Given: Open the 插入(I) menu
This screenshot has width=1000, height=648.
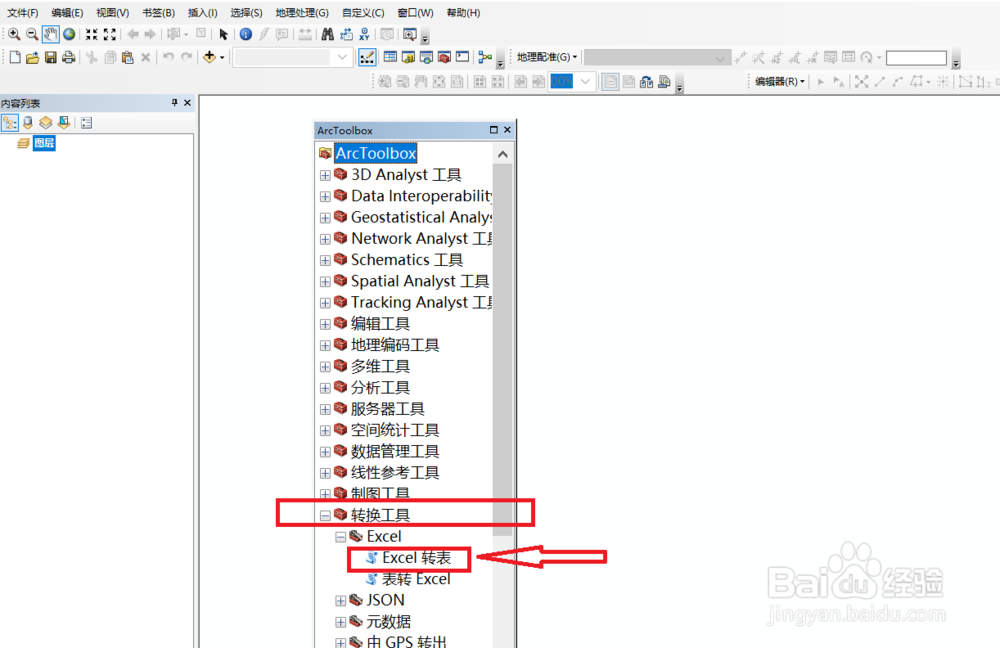Looking at the screenshot, I should coord(202,13).
